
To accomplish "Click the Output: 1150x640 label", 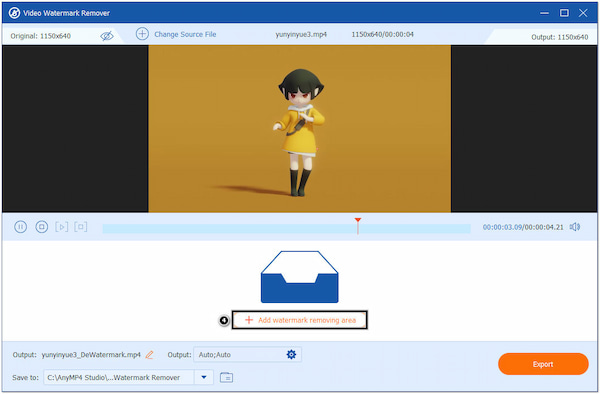I will point(559,37).
